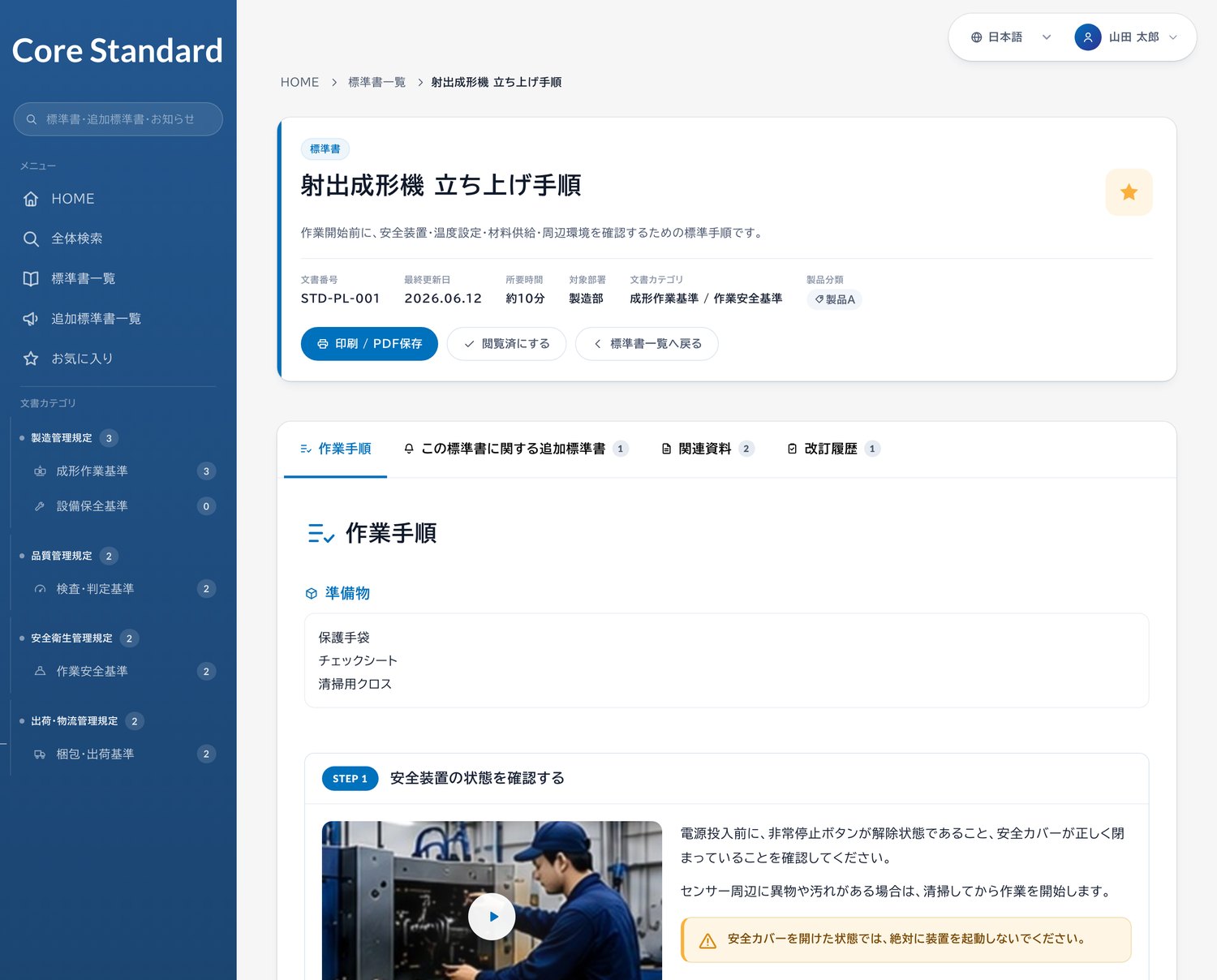Click the 成形作業基準 / 作業安全基準 category text
The height and width of the screenshot is (980, 1217).
click(x=706, y=299)
